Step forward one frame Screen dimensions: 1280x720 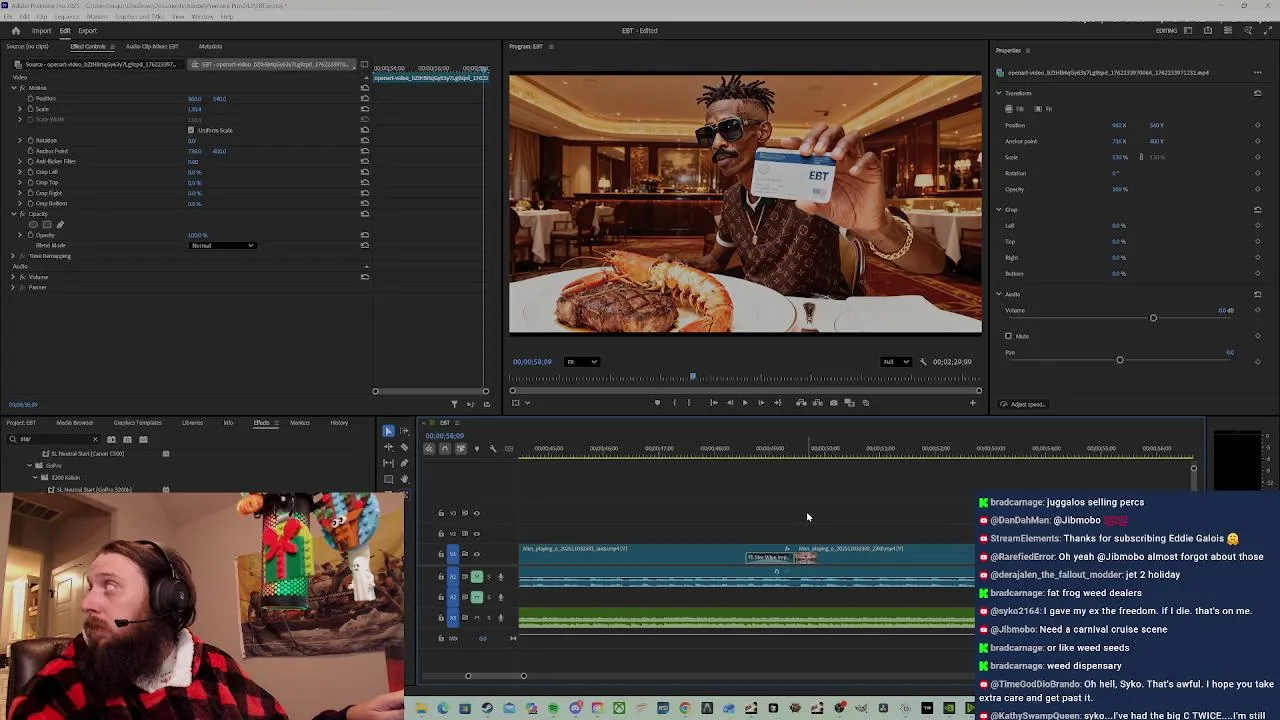tap(760, 403)
